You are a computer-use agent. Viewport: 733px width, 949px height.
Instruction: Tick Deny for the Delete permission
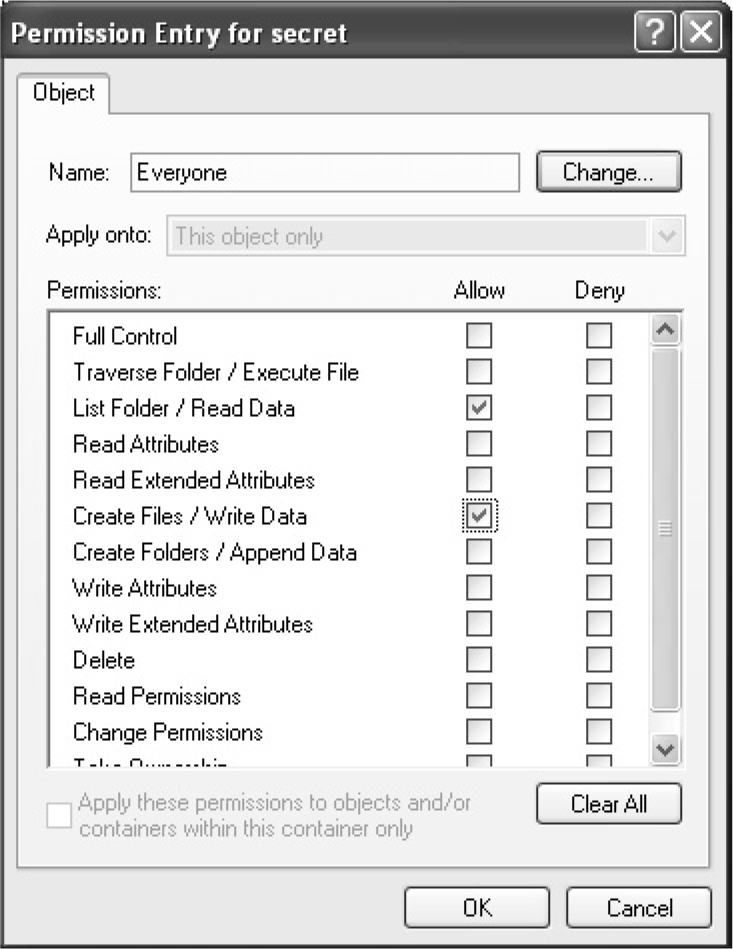click(x=599, y=660)
